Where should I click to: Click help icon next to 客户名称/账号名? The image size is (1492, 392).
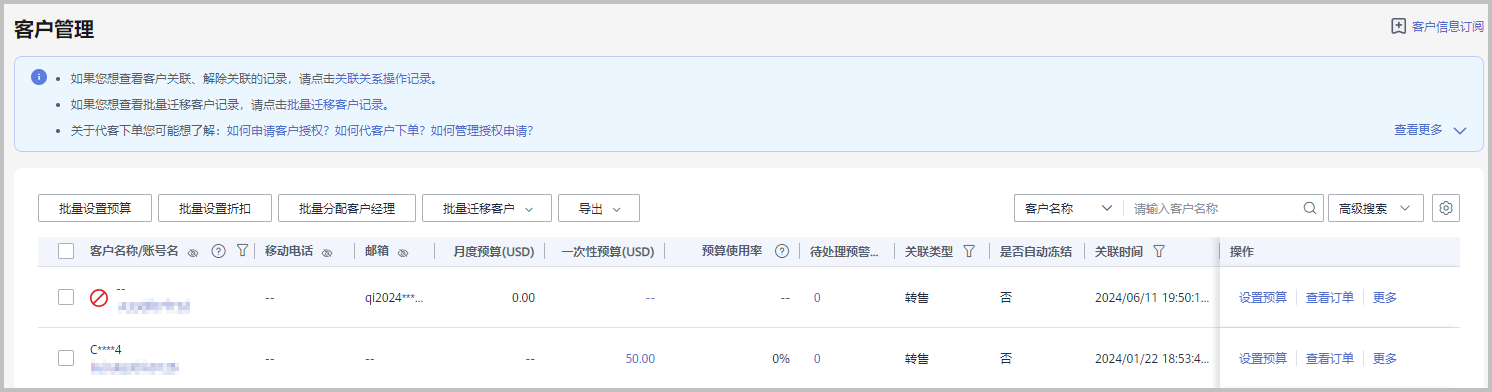pyautogui.click(x=219, y=252)
